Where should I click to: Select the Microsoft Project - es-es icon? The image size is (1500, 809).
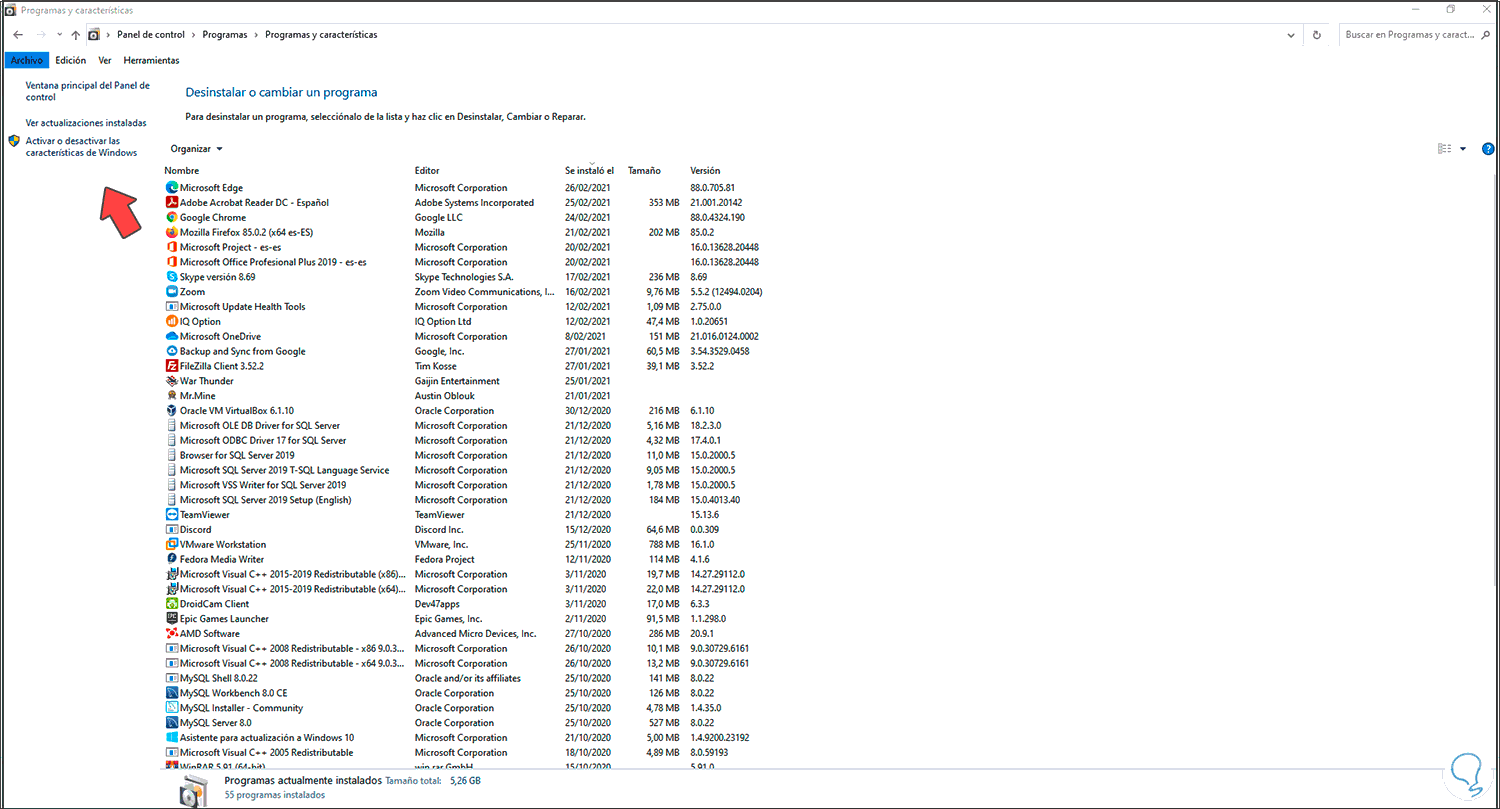tap(172, 247)
